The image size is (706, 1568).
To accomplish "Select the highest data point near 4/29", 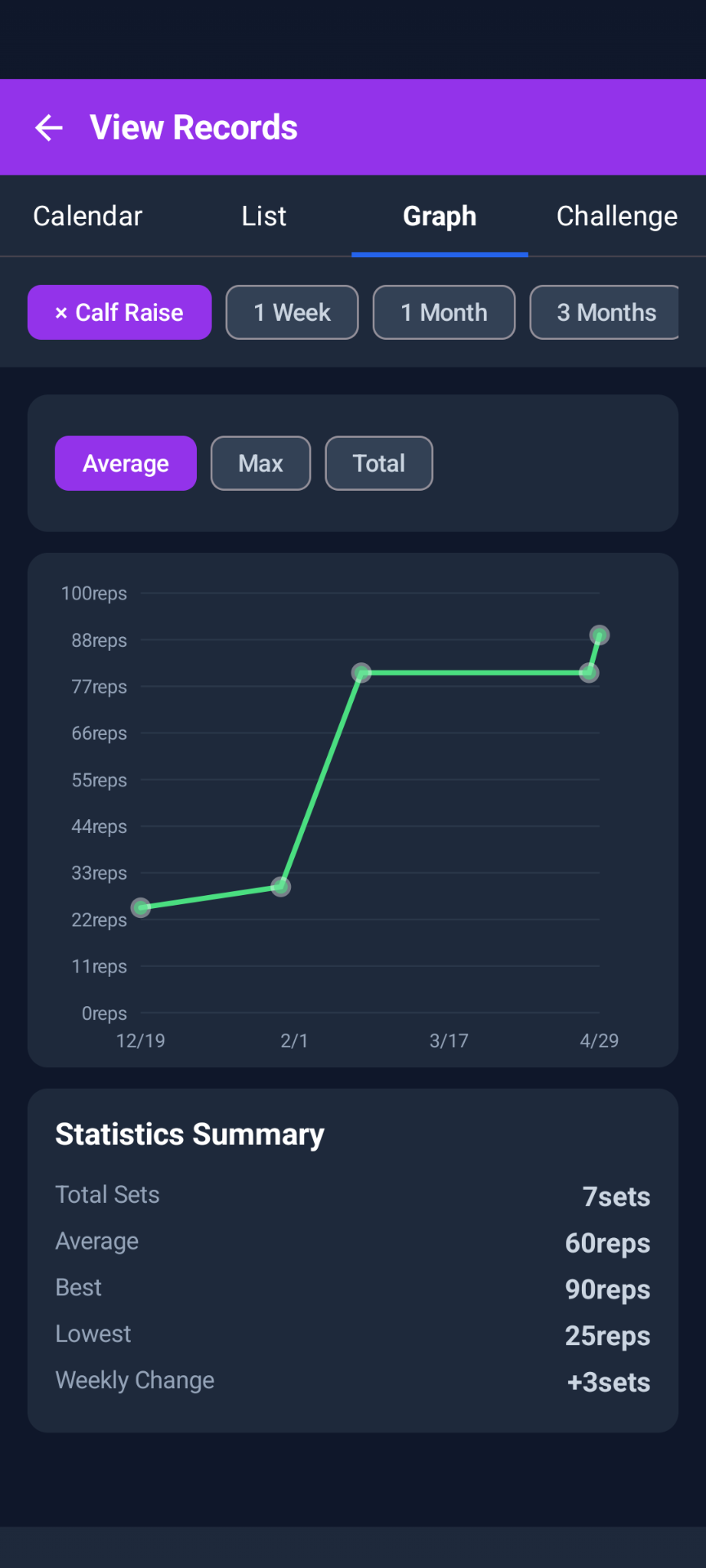I will pos(600,635).
